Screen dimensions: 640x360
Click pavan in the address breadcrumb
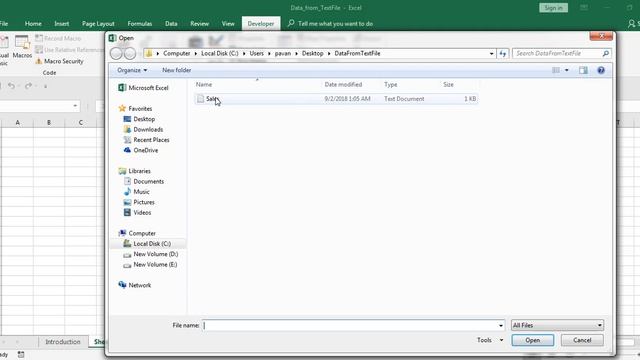(x=283, y=53)
